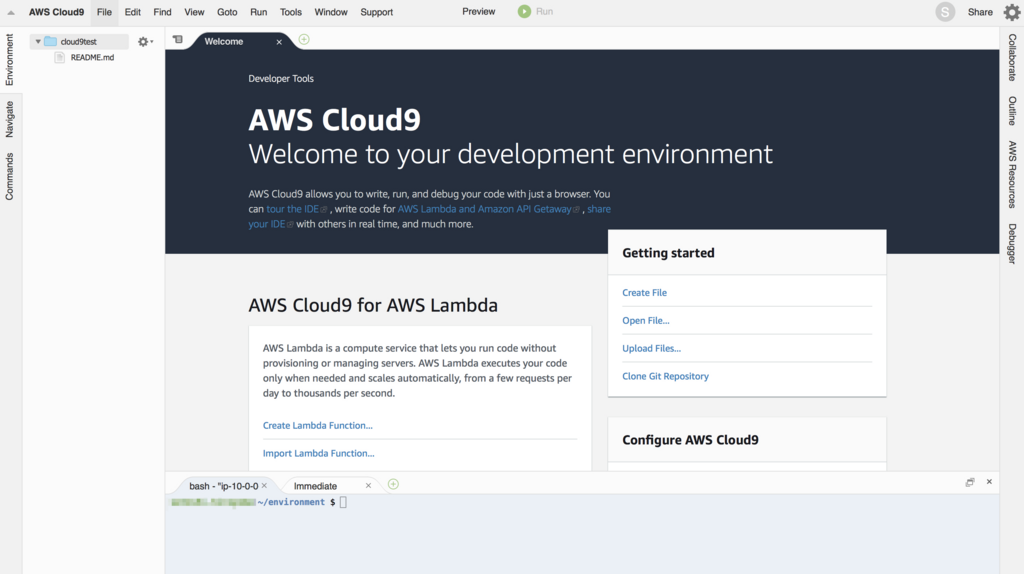Close the Immediate tab
The height and width of the screenshot is (574, 1024).
[x=368, y=486]
